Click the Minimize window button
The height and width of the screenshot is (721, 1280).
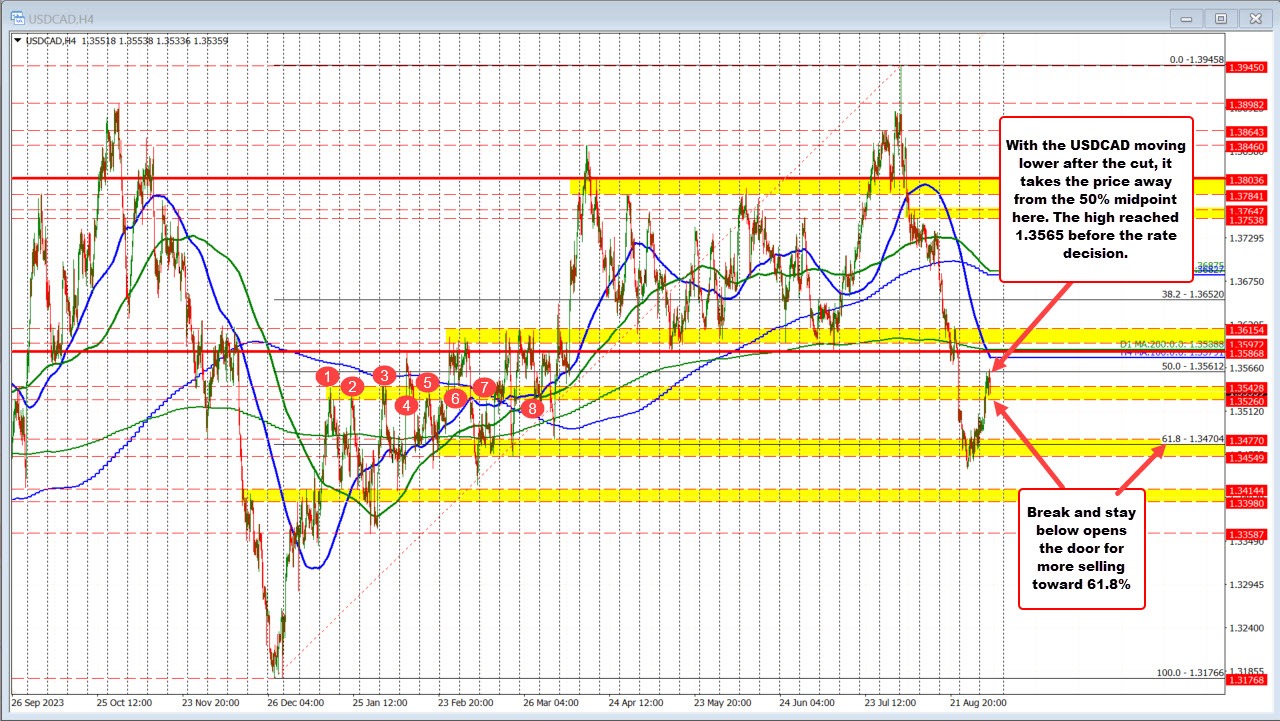1185,18
